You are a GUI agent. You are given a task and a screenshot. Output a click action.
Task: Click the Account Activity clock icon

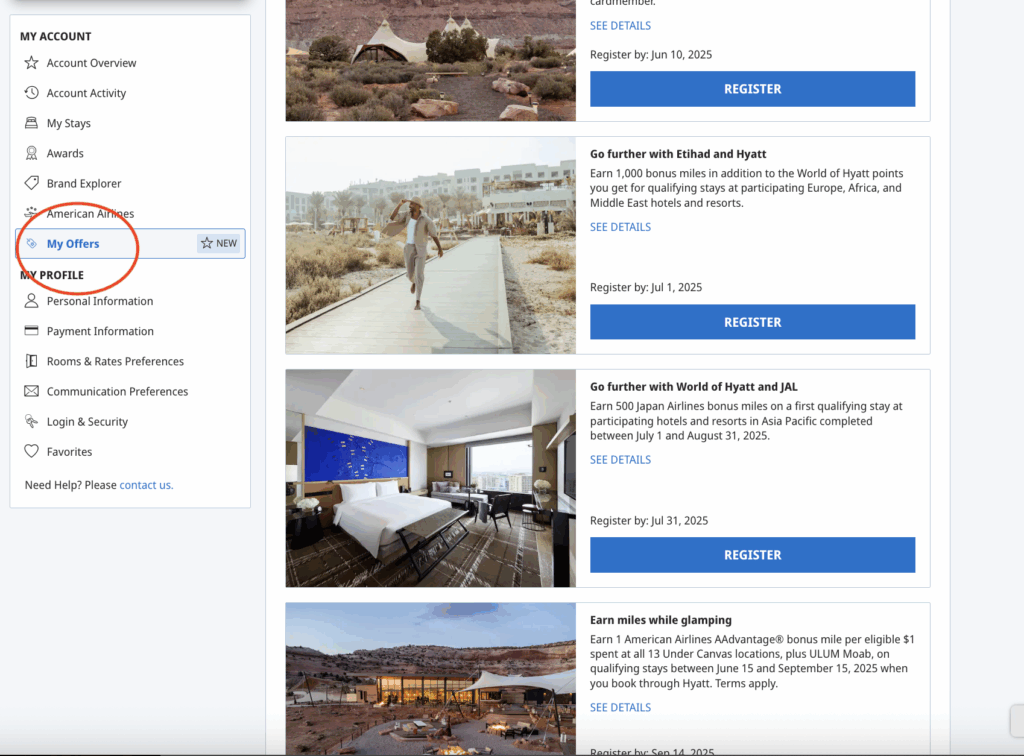(31, 93)
